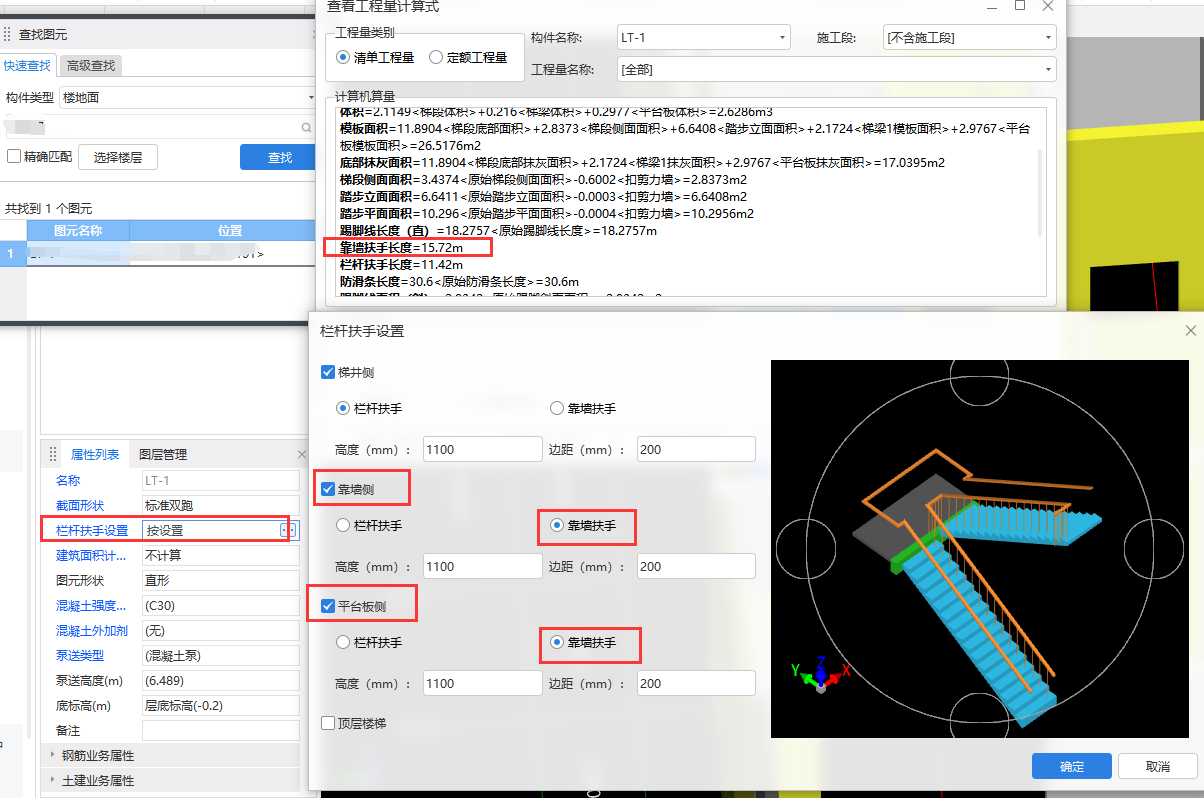Click 混凝土强度 (C30) value
The width and height of the screenshot is (1204, 798).
coord(220,605)
